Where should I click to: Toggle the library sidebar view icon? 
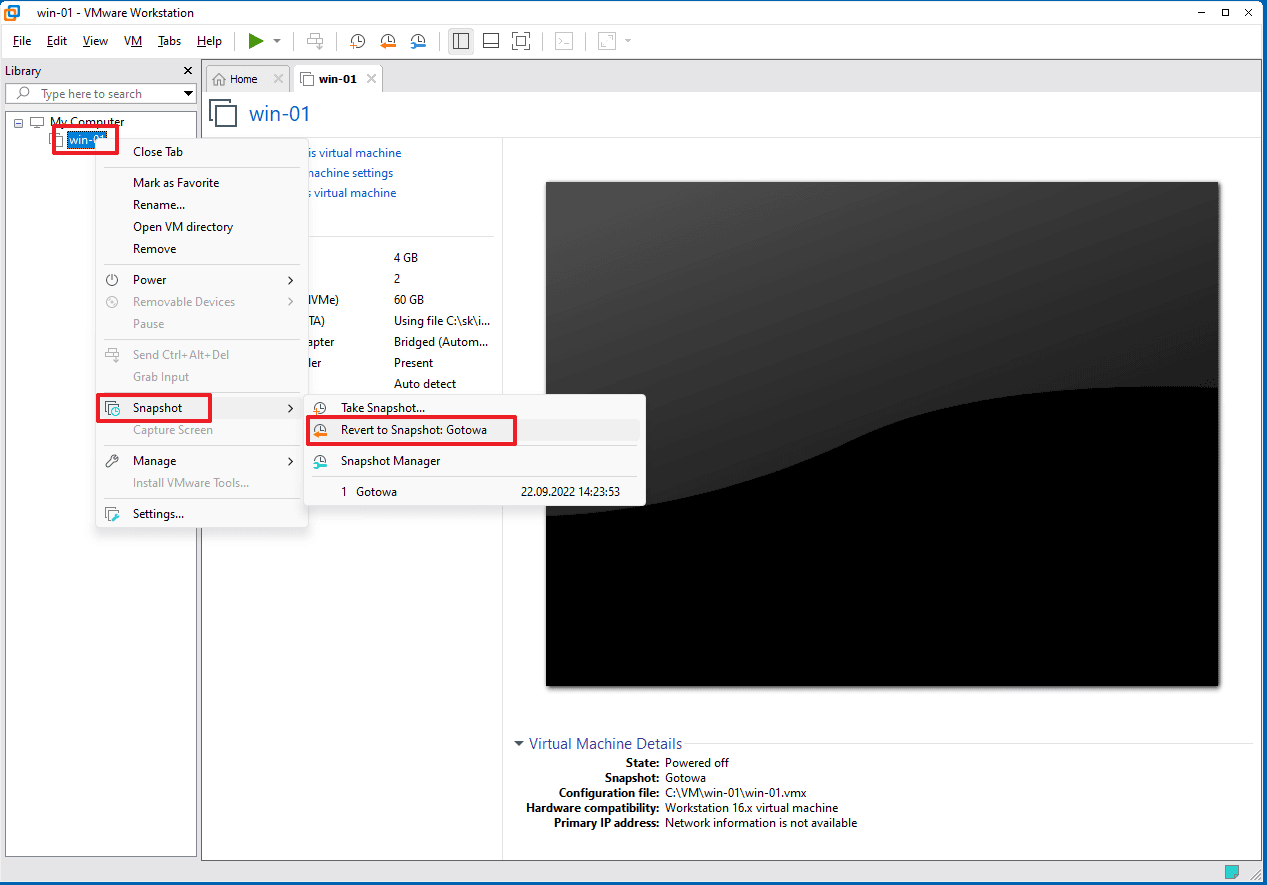tap(461, 41)
